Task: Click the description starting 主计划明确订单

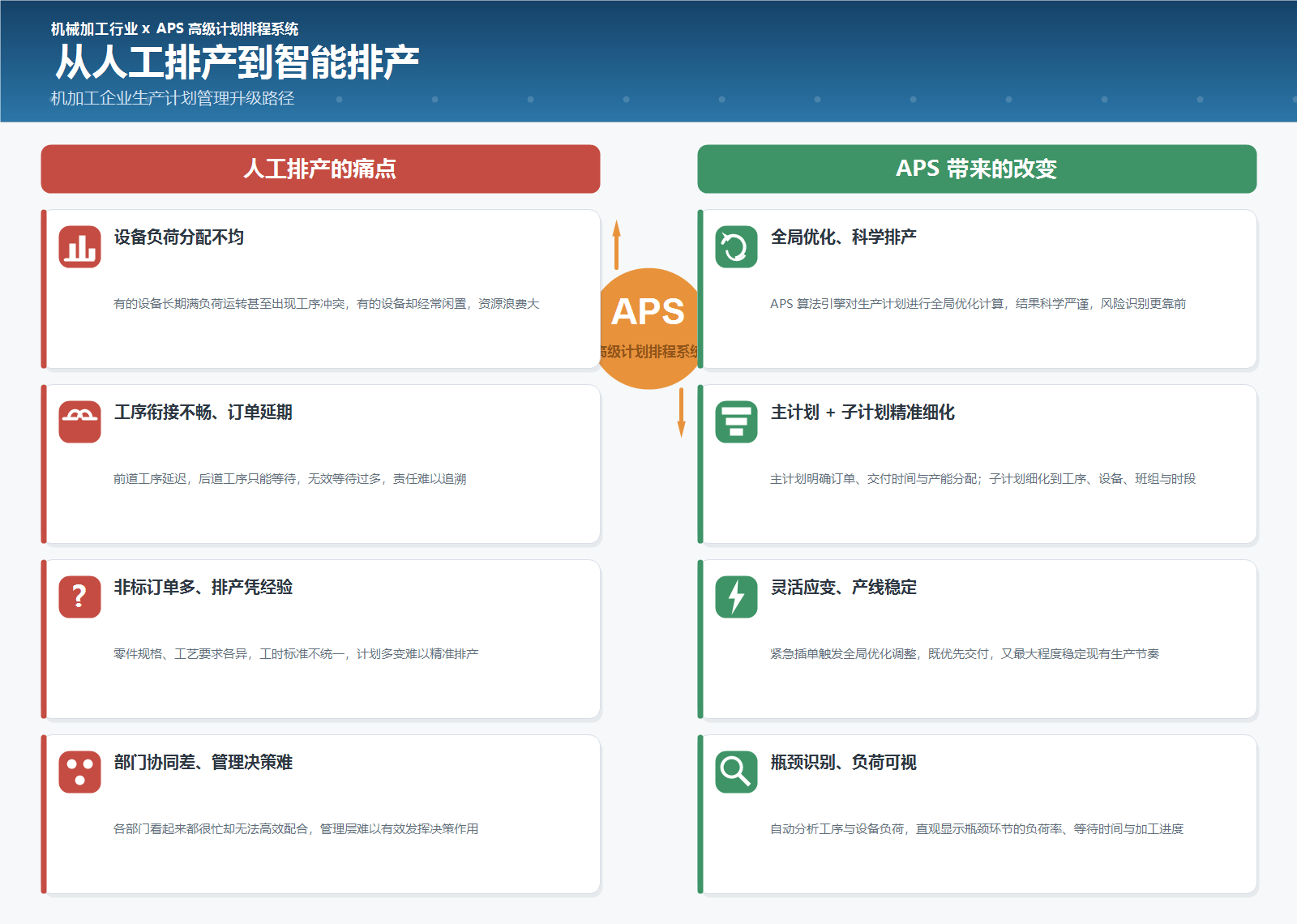Action: (x=982, y=479)
